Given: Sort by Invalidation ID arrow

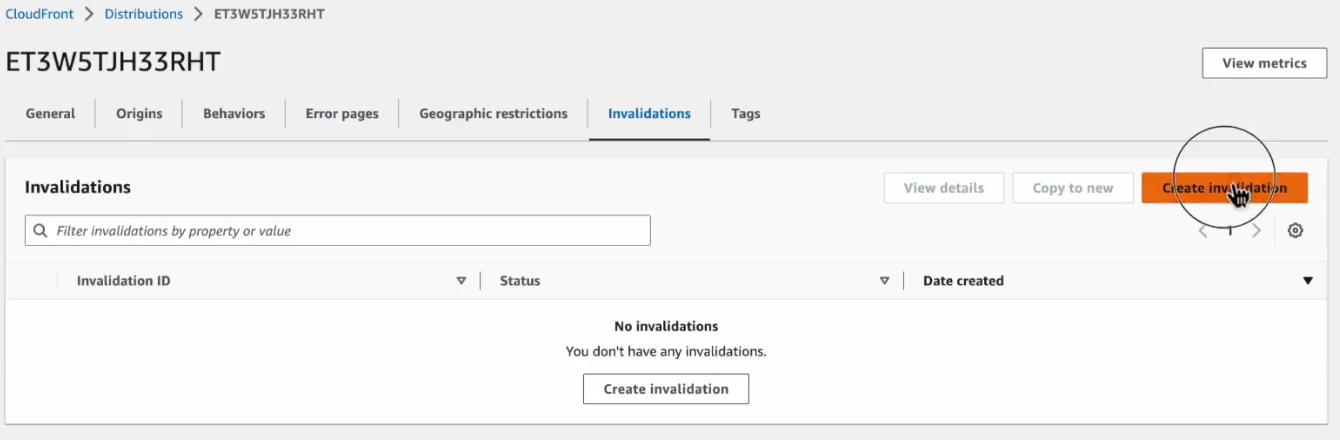Looking at the screenshot, I should (461, 281).
